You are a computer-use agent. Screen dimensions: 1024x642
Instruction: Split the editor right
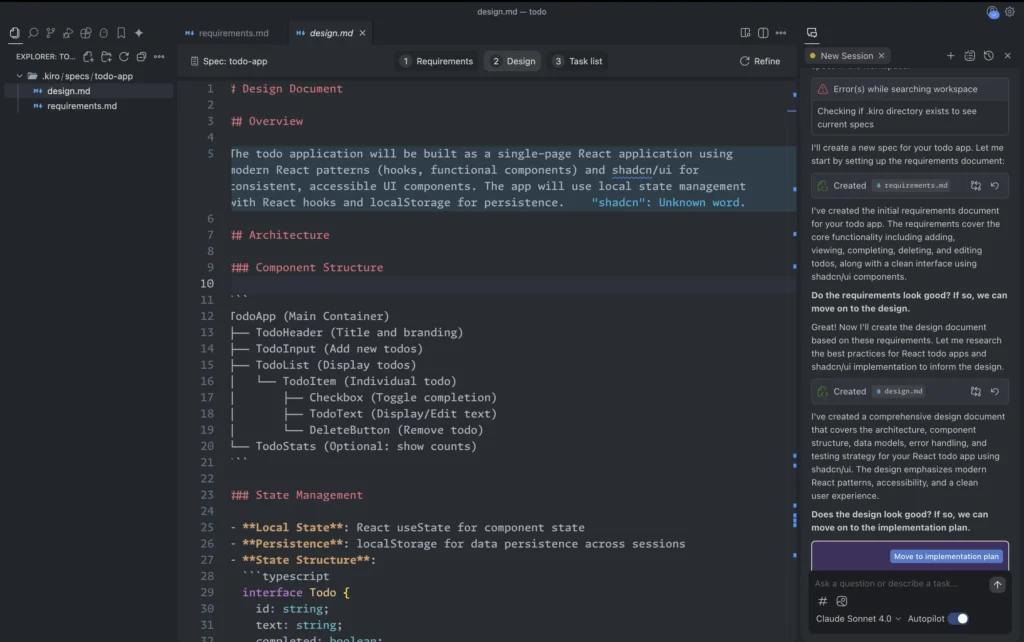(763, 33)
